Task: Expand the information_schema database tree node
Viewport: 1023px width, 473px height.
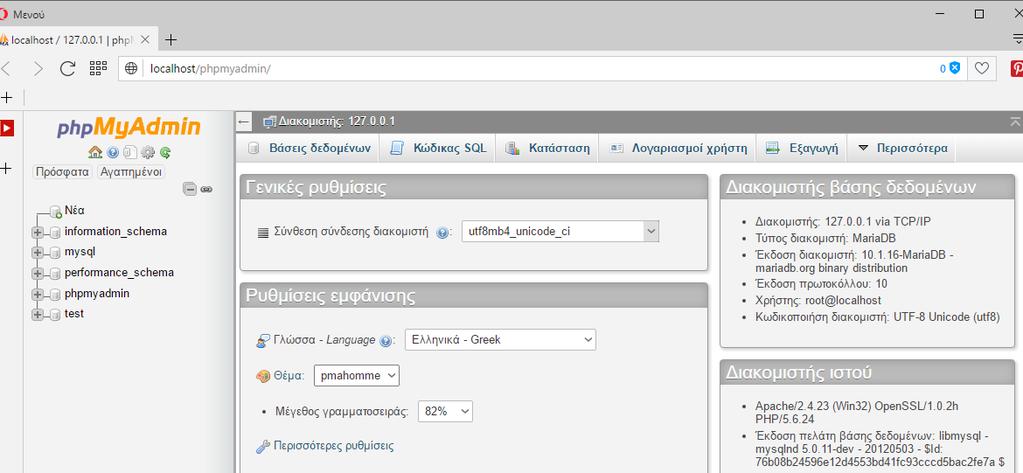Action: (x=37, y=232)
